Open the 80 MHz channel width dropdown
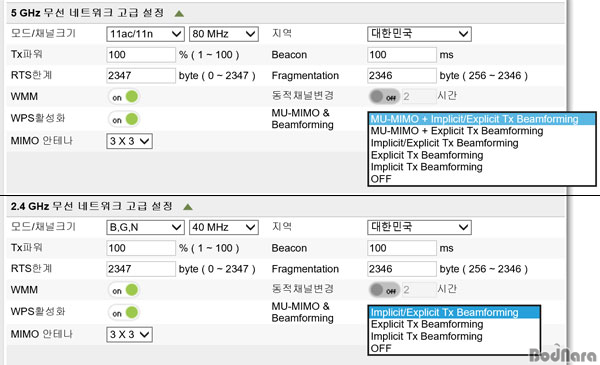Screen dimensions: 600x365 tap(224, 34)
